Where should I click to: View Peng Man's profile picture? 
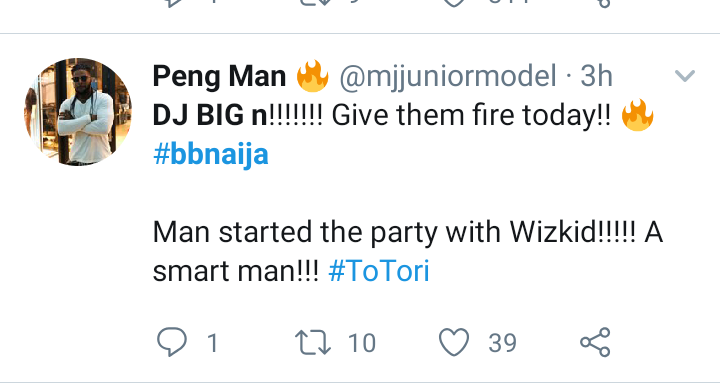(x=78, y=112)
